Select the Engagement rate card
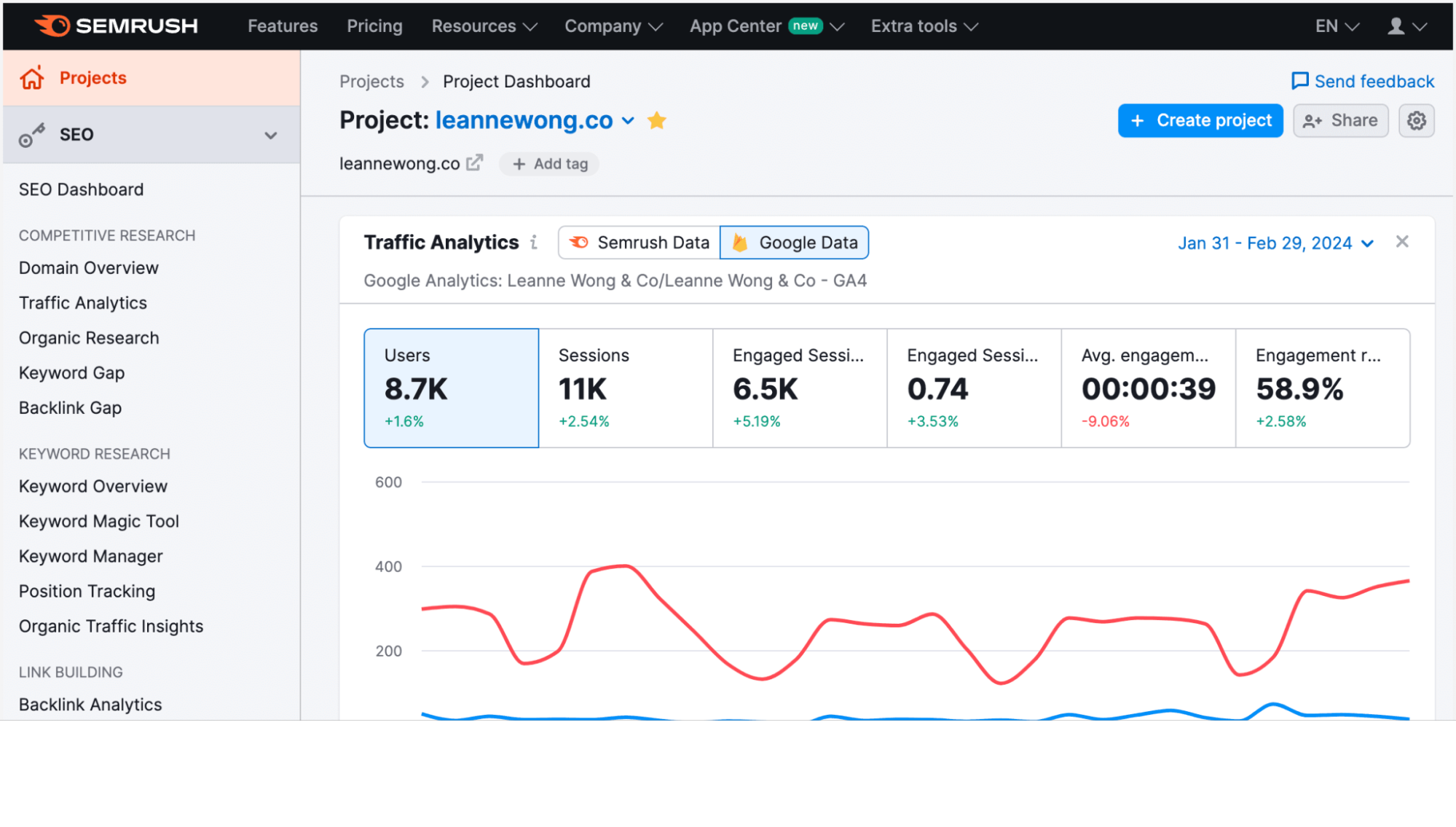This screenshot has width=1456, height=827. [x=1323, y=388]
